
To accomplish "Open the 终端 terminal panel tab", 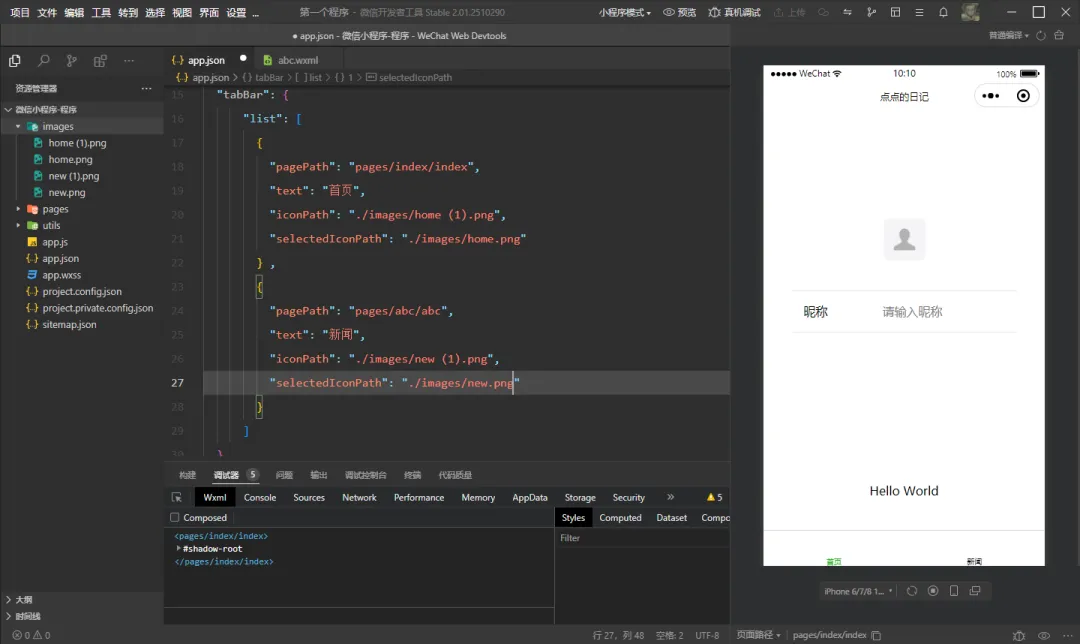I will click(x=412, y=475).
